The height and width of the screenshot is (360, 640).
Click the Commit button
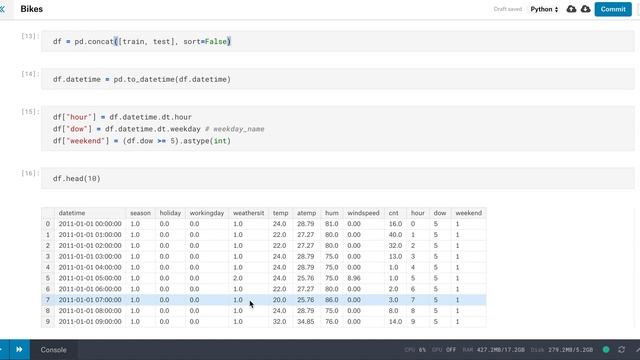coord(613,9)
